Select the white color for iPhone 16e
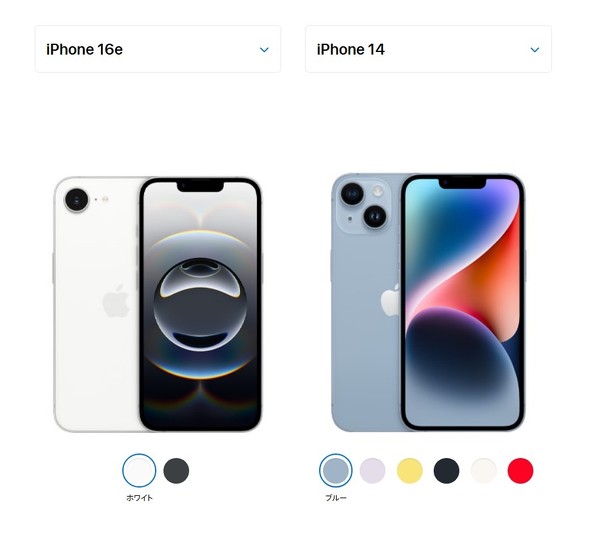Viewport: 590px width, 546px height. (139, 470)
